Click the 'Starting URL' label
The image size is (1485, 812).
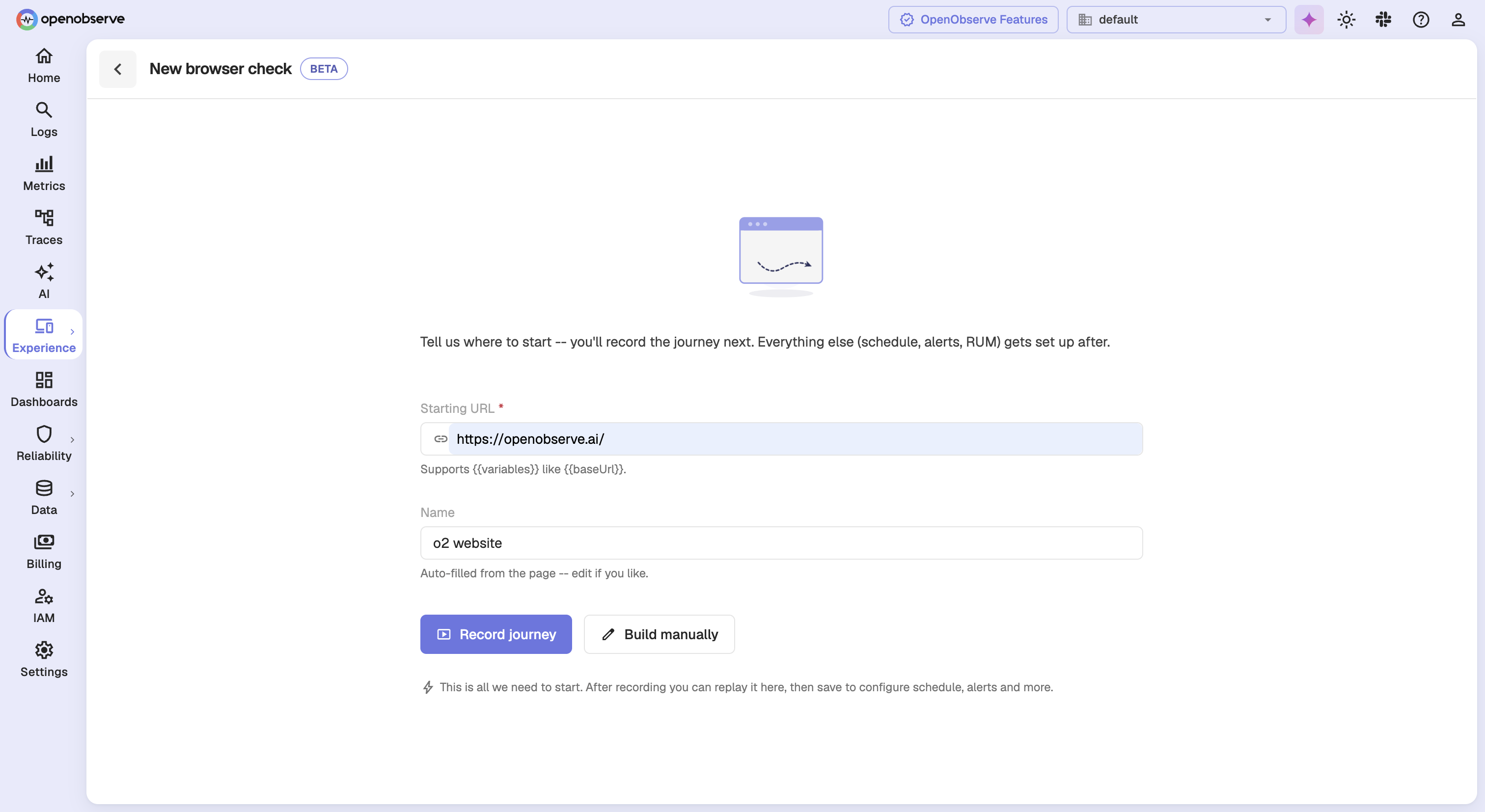457,408
